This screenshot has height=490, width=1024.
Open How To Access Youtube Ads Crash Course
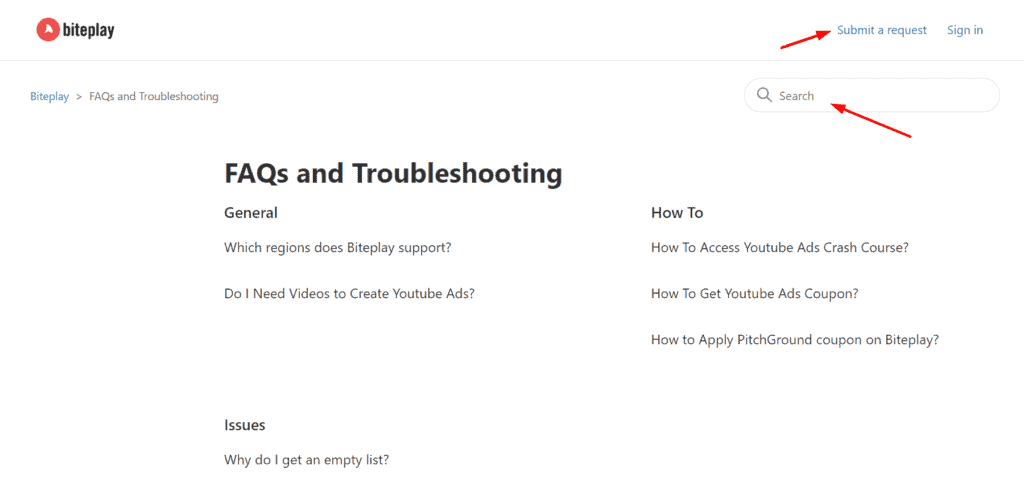[780, 248]
